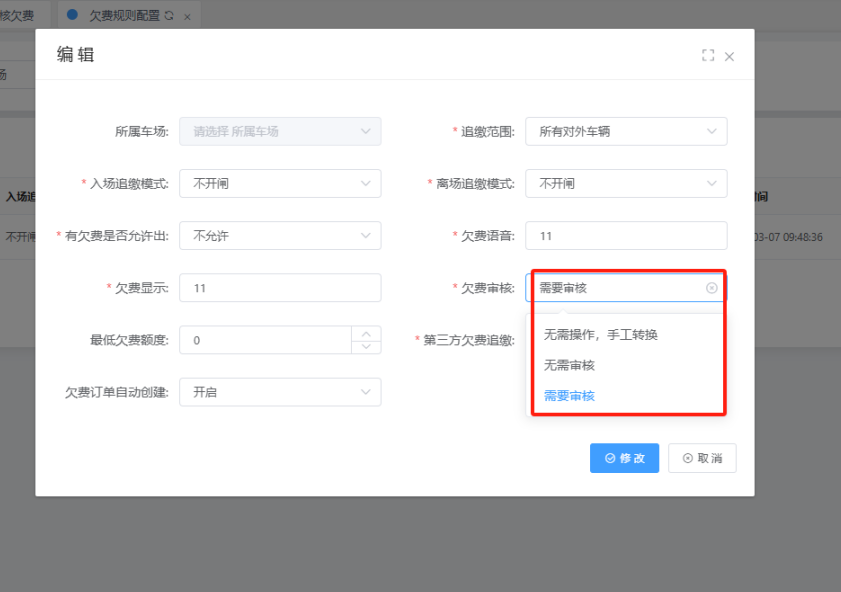Click the 取消 button
Image resolution: width=841 pixels, height=592 pixels.
pyautogui.click(x=702, y=458)
